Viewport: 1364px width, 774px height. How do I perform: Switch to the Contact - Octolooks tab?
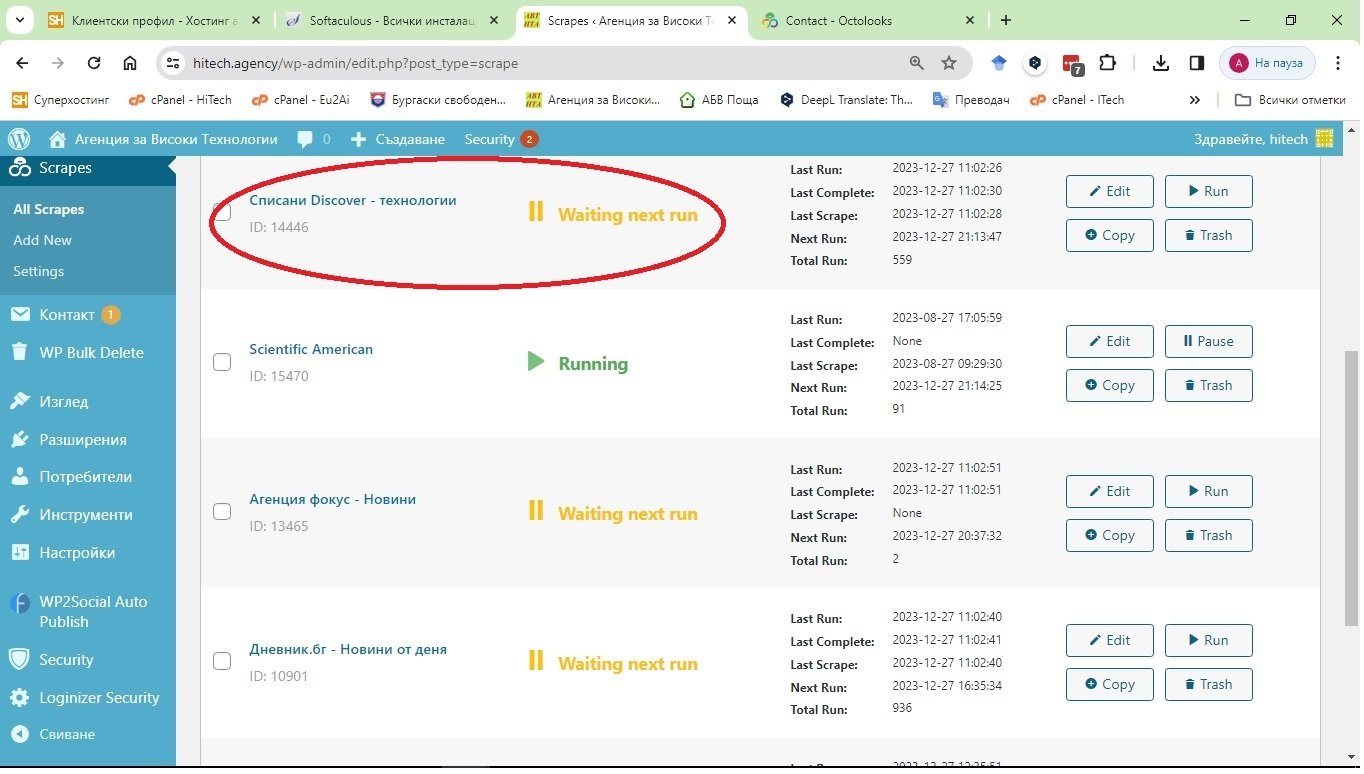click(838, 20)
